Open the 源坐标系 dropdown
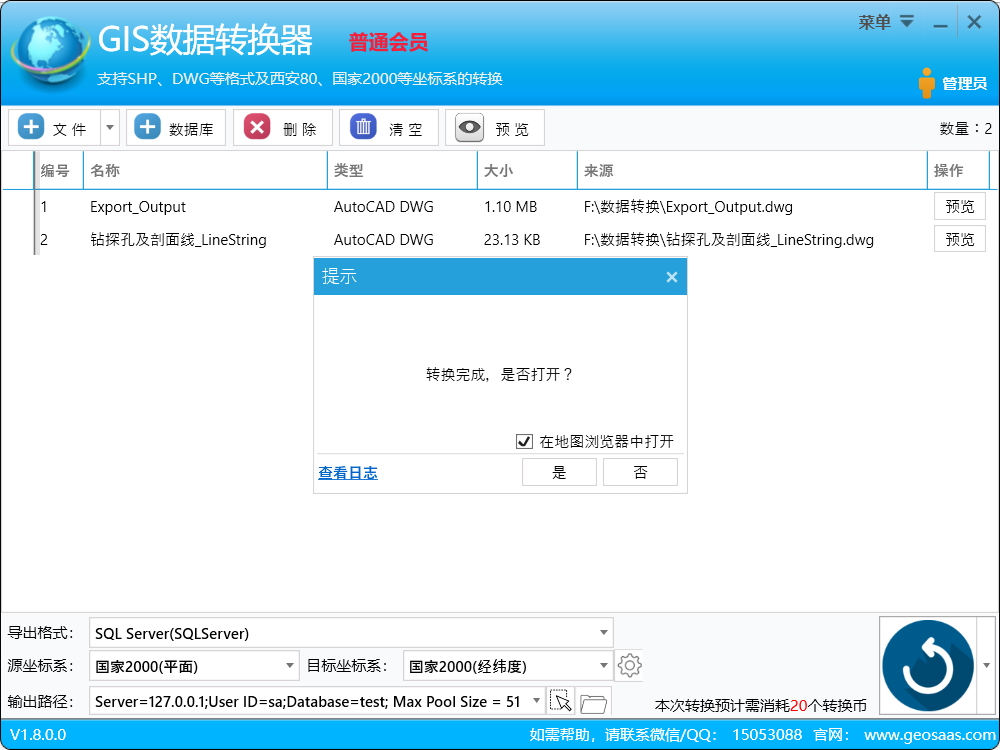Image resolution: width=1000 pixels, height=750 pixels. point(195,666)
